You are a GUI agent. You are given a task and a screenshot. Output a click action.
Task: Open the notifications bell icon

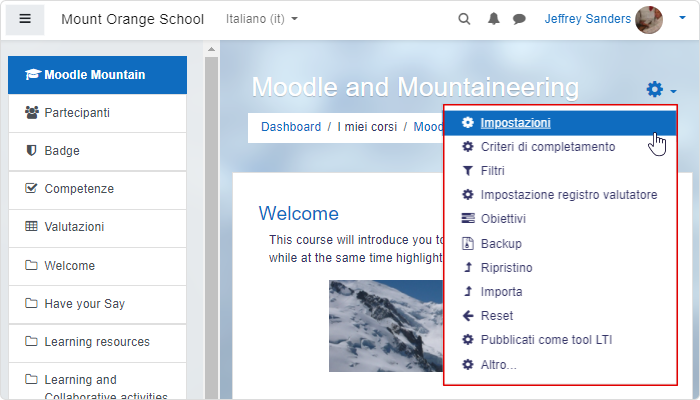tap(493, 19)
